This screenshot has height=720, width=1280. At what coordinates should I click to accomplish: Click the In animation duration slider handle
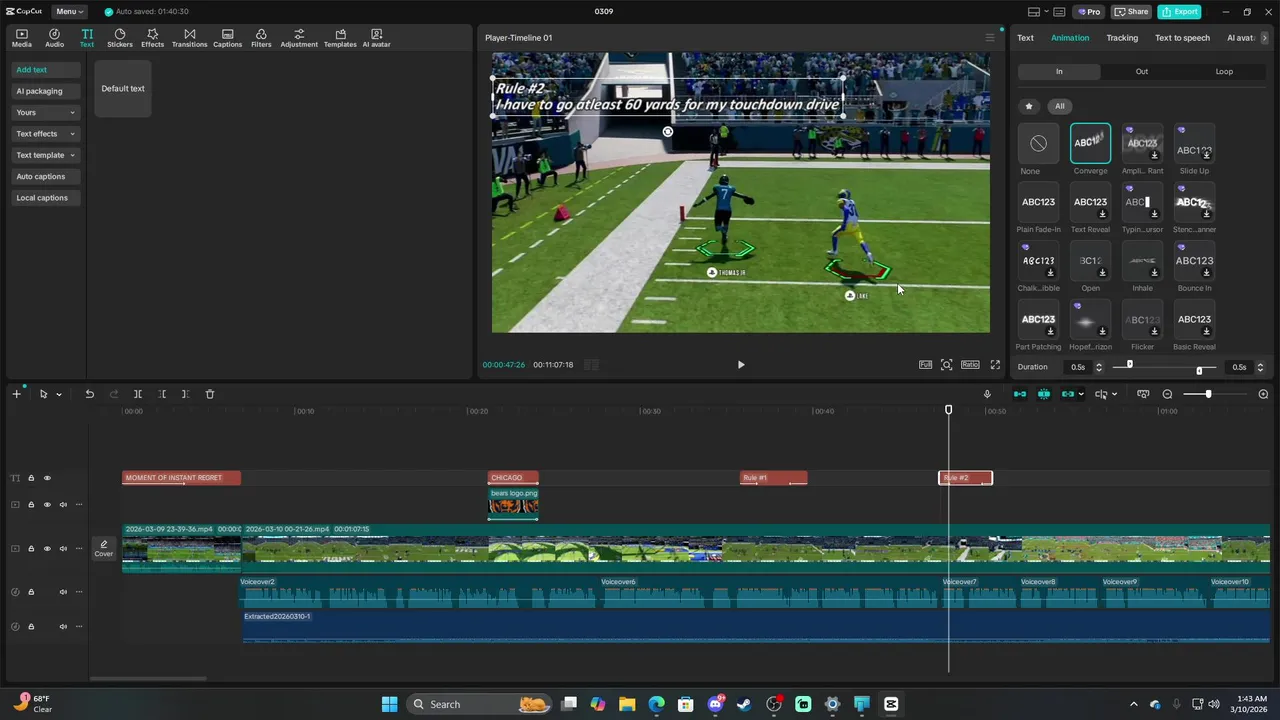coord(1130,364)
